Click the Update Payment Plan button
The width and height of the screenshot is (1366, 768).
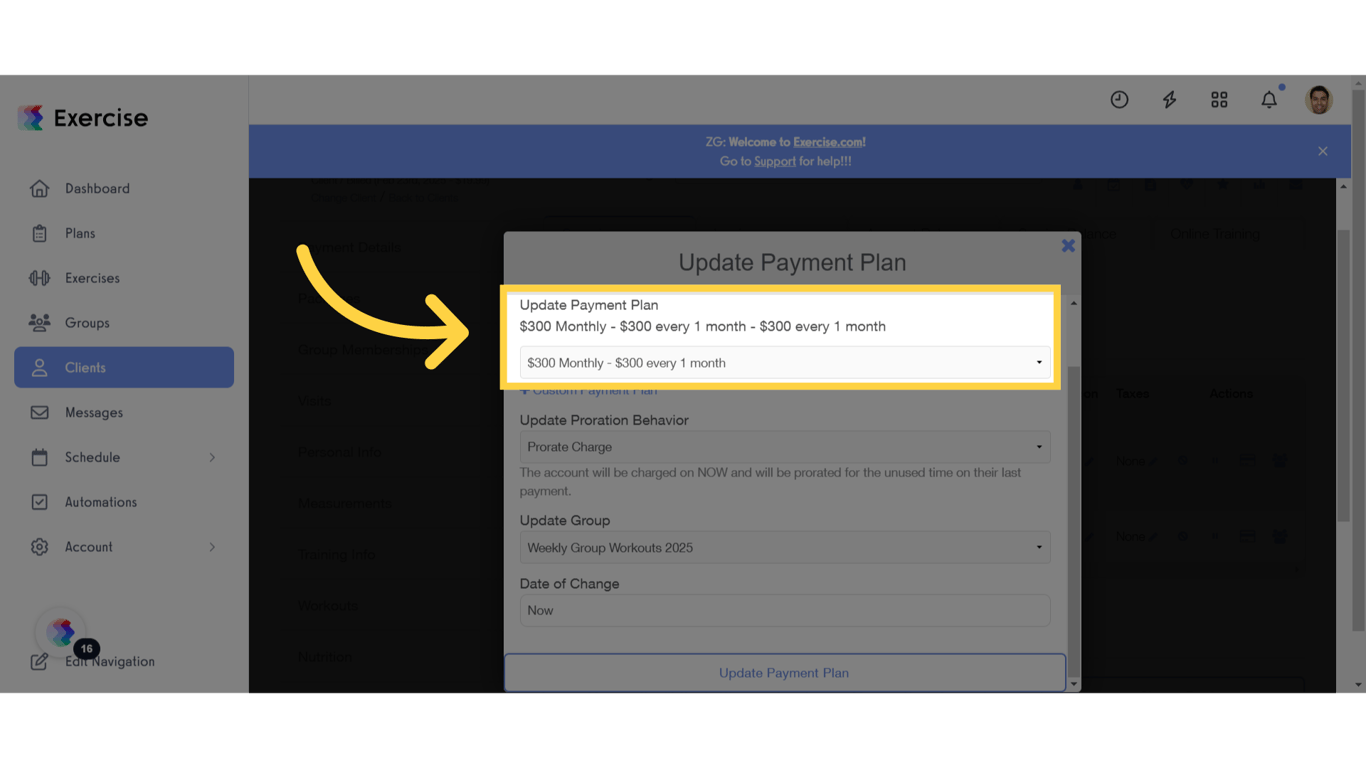[784, 672]
